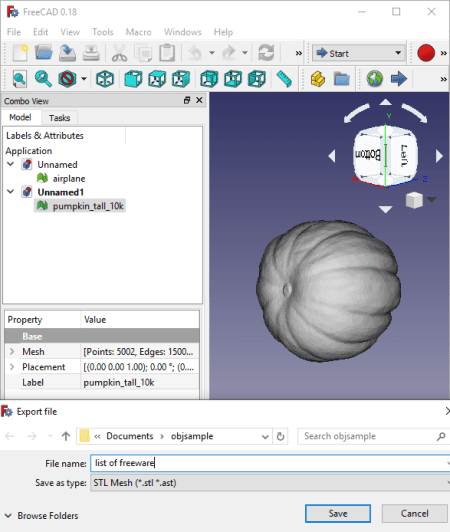This screenshot has width=450, height=532.
Task: Select the Top view cube icon
Action: point(157,79)
